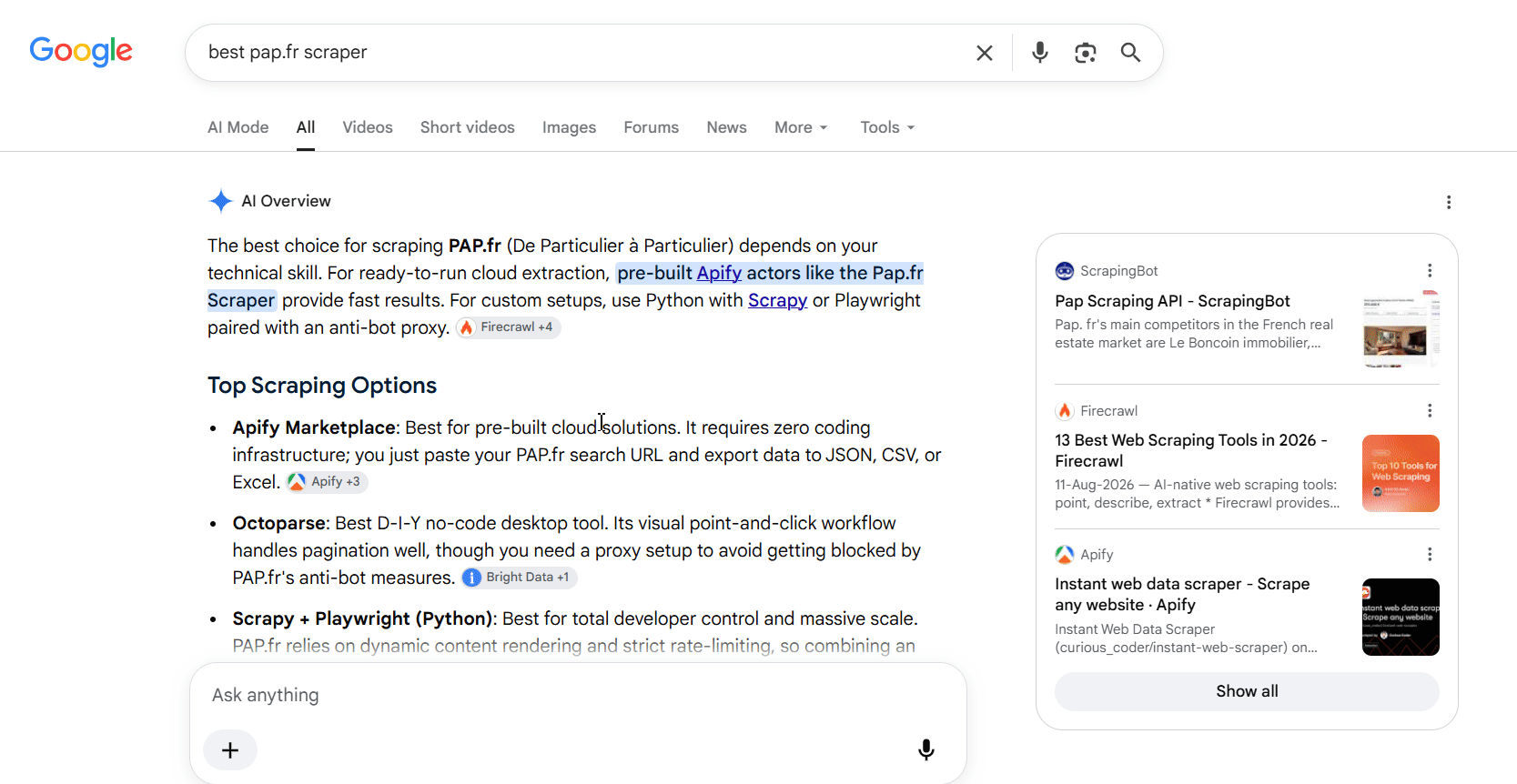Focus the 'Ask anything' input field
The image size is (1517, 784).
click(x=578, y=695)
